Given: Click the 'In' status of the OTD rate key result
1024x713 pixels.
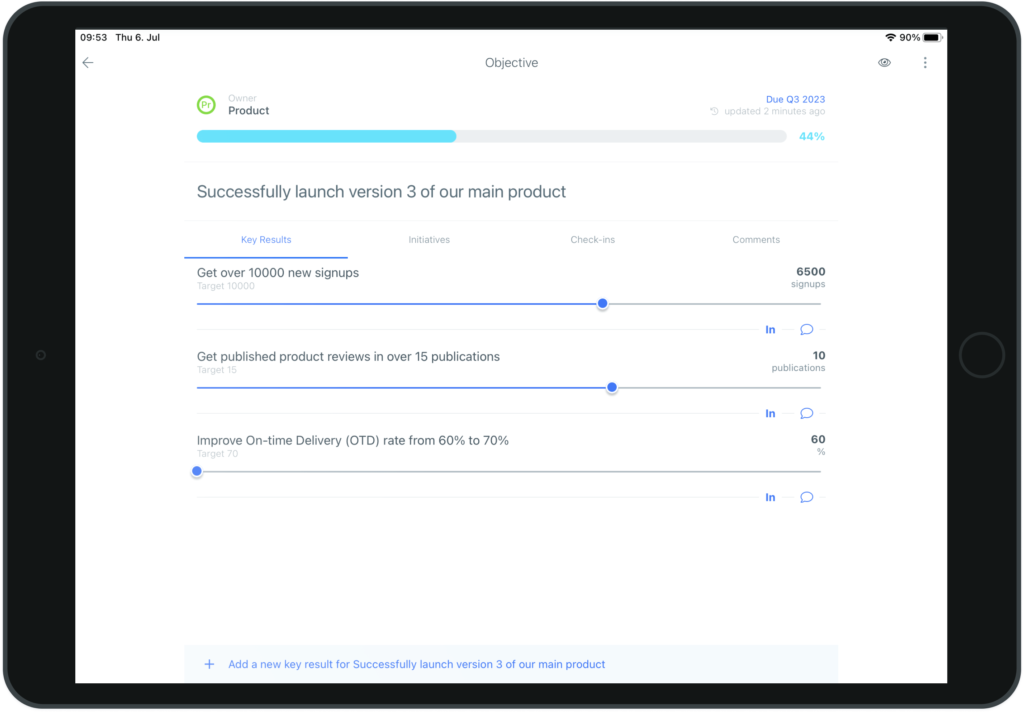Looking at the screenshot, I should [771, 498].
